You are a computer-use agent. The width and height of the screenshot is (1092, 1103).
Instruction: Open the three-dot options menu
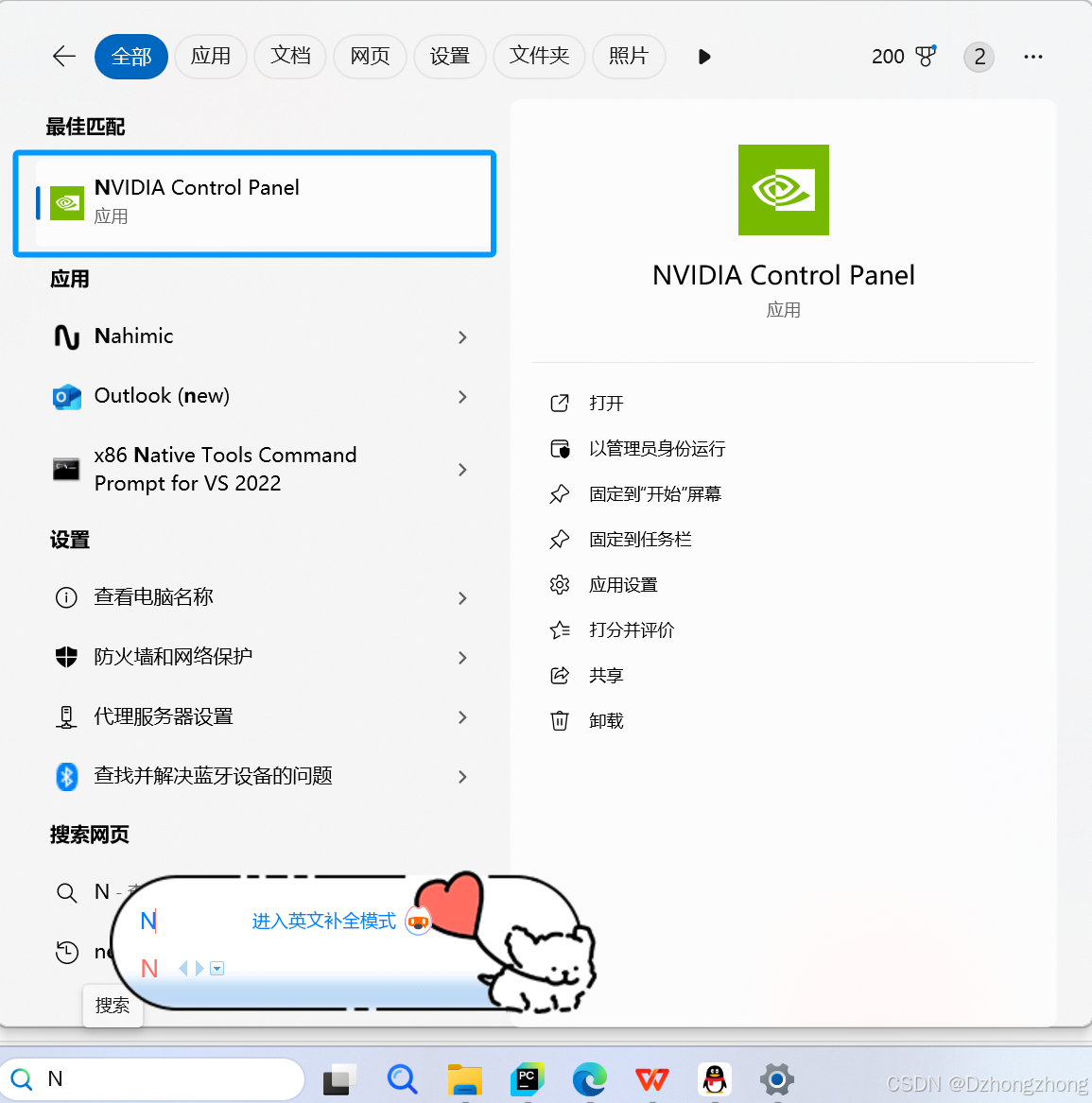coord(1032,57)
